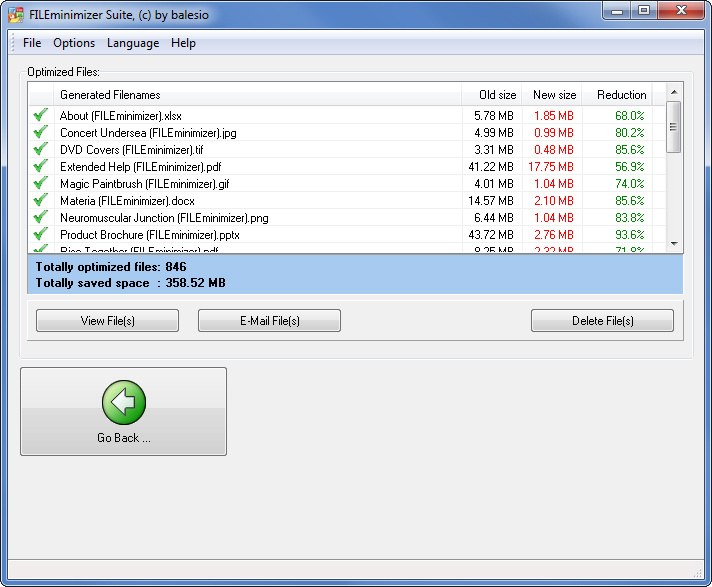Sort by New size column header

click(x=552, y=95)
